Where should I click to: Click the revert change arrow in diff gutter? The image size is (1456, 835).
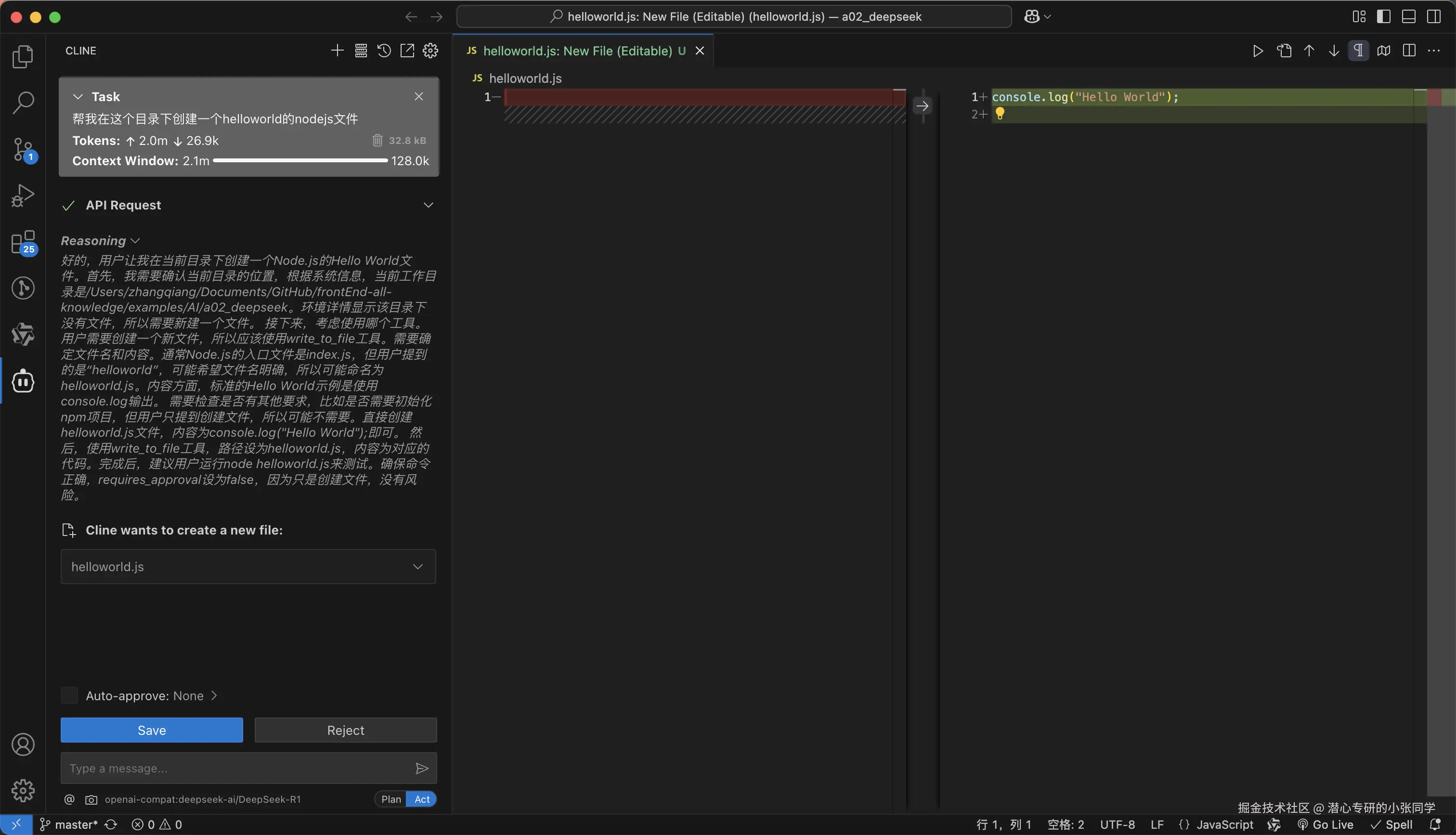point(923,105)
